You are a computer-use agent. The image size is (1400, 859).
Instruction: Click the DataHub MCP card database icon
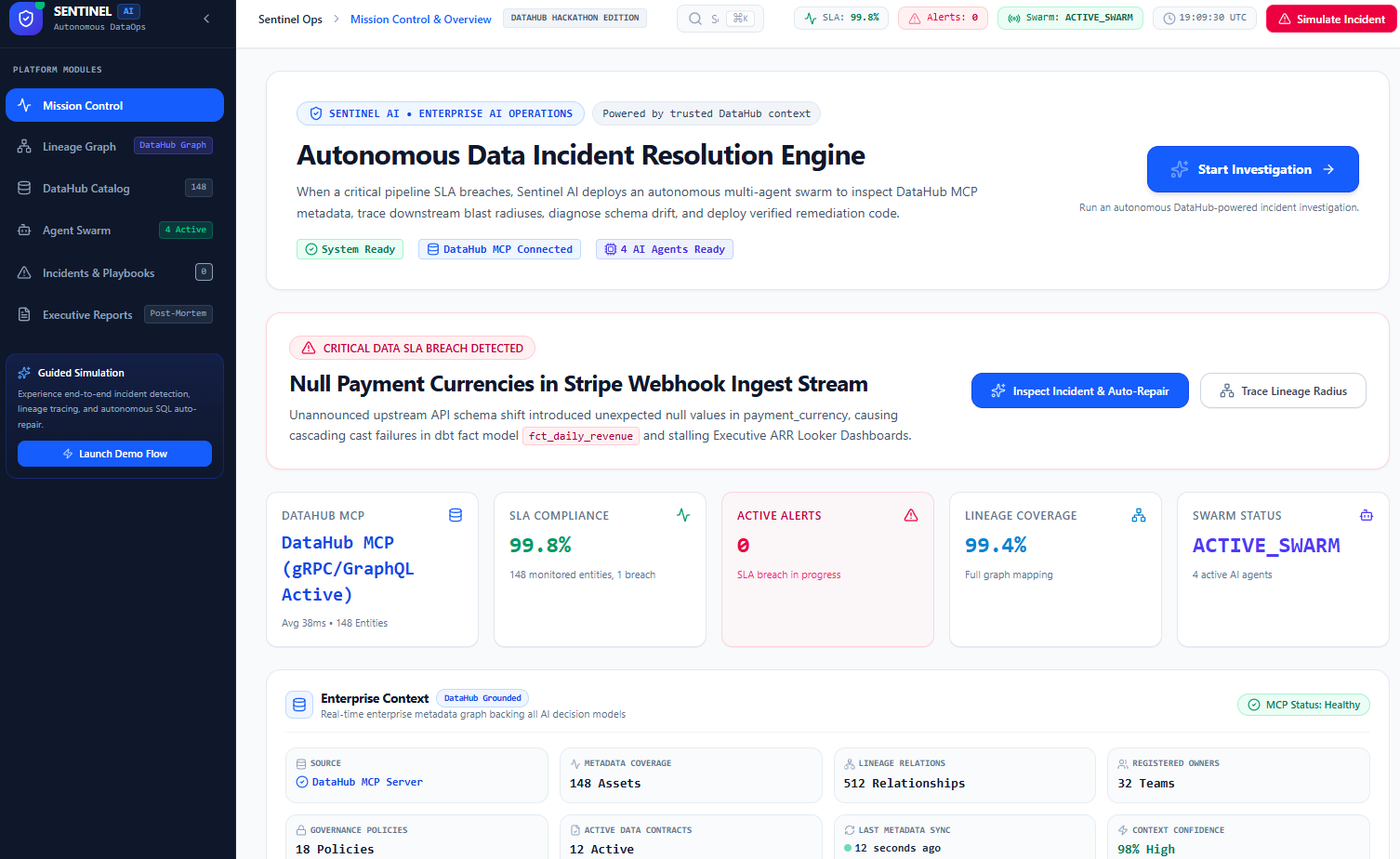(x=456, y=515)
